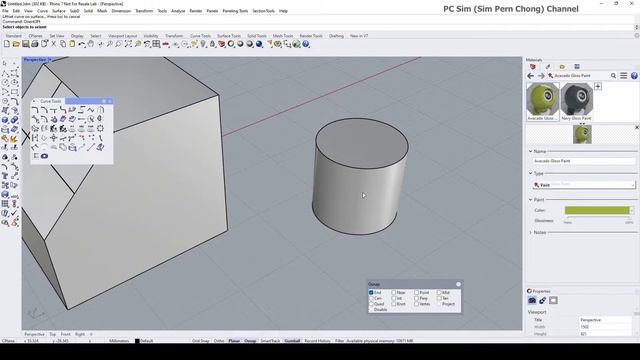Toggle Record History in status bar

318,341
